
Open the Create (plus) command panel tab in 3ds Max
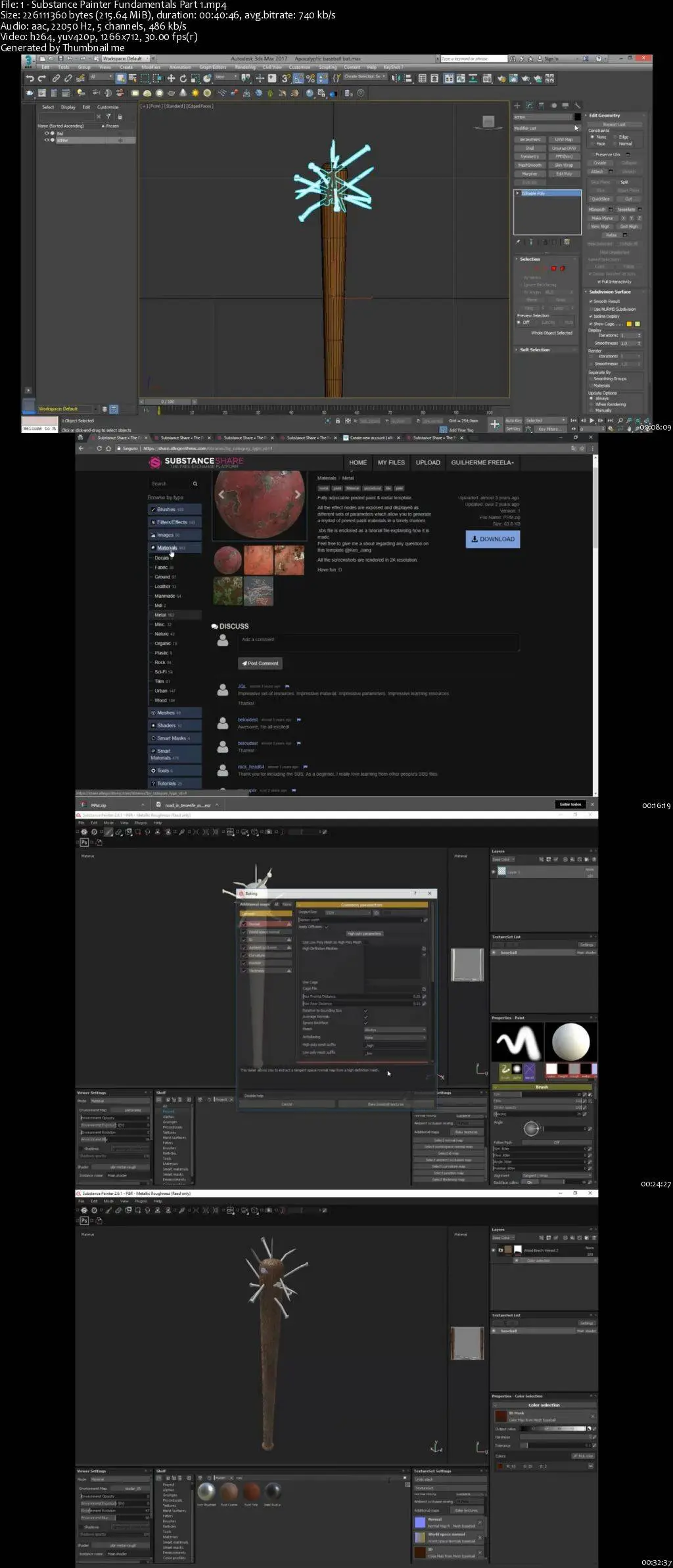tap(517, 105)
